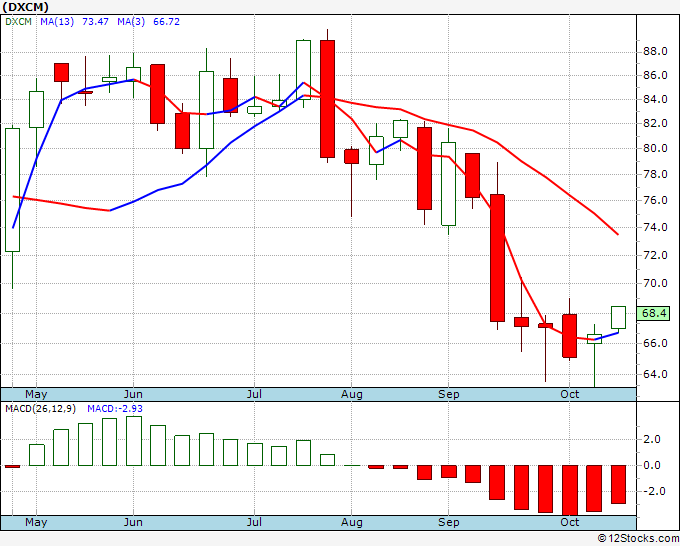The width and height of the screenshot is (680, 546).
Task: Click the 84.0 price axis label
Action: click(654, 99)
